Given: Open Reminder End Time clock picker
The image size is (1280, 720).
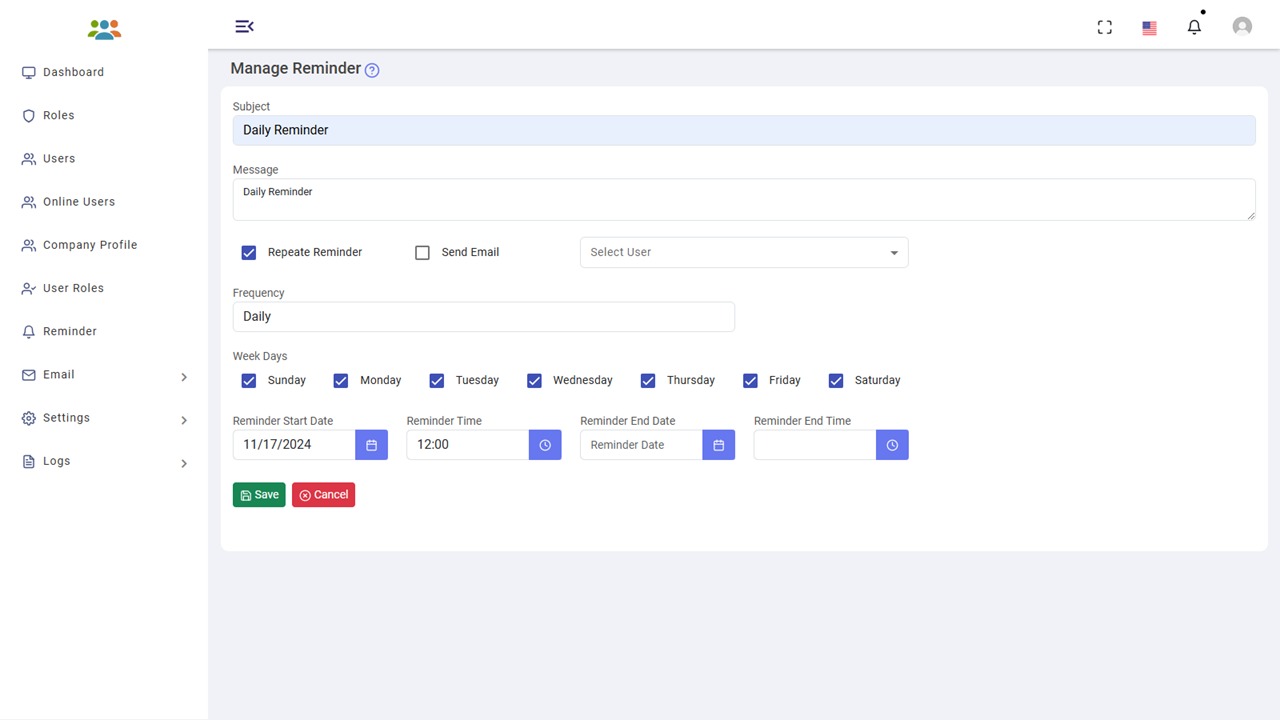Looking at the screenshot, I should (x=892, y=445).
